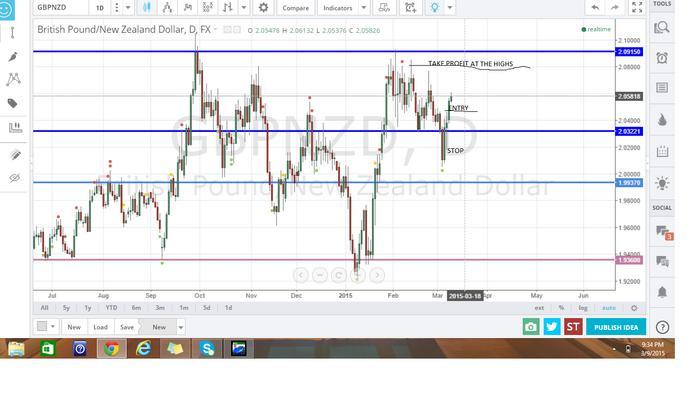
Task: Select the All time range
Action: tap(44, 307)
